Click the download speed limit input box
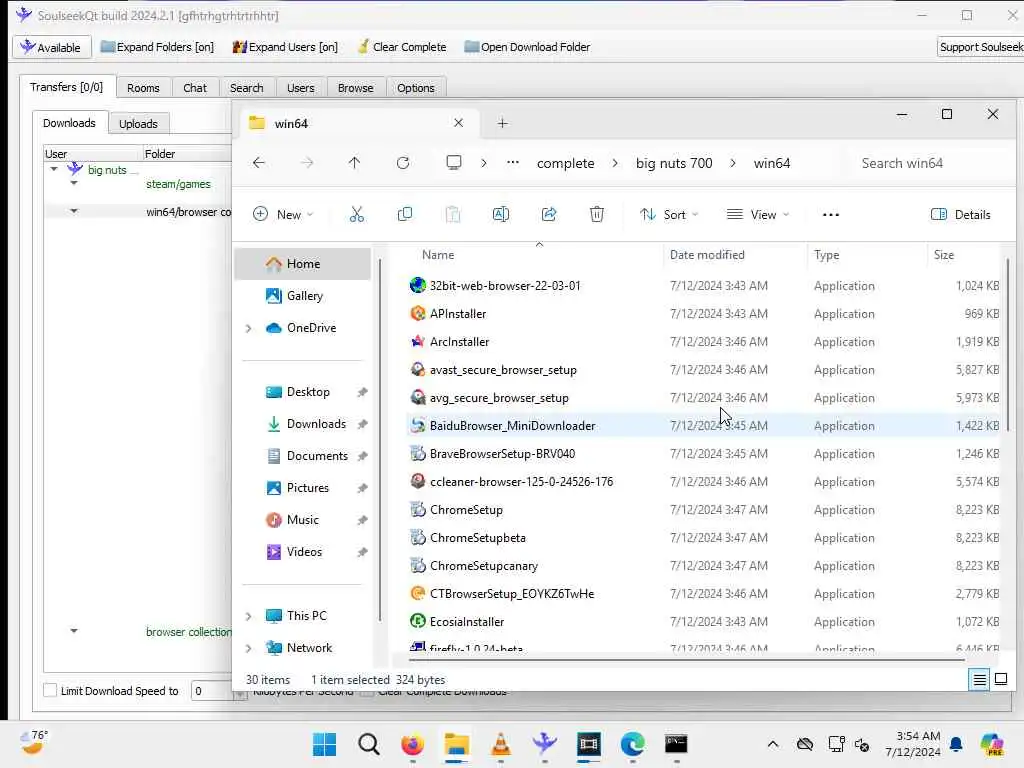The height and width of the screenshot is (768, 1024). click(x=212, y=690)
